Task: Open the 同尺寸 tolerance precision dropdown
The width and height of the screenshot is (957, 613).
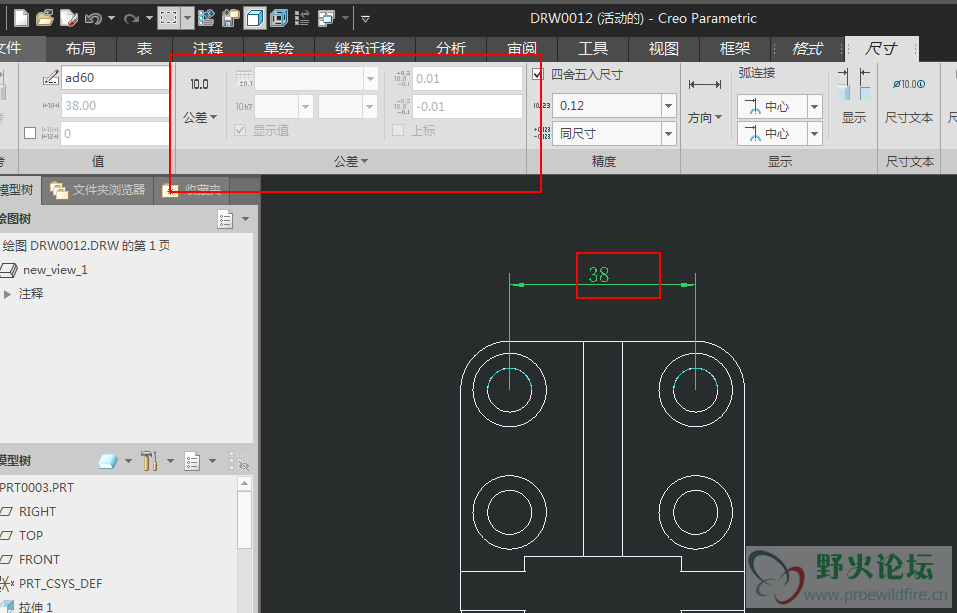Action: (668, 133)
